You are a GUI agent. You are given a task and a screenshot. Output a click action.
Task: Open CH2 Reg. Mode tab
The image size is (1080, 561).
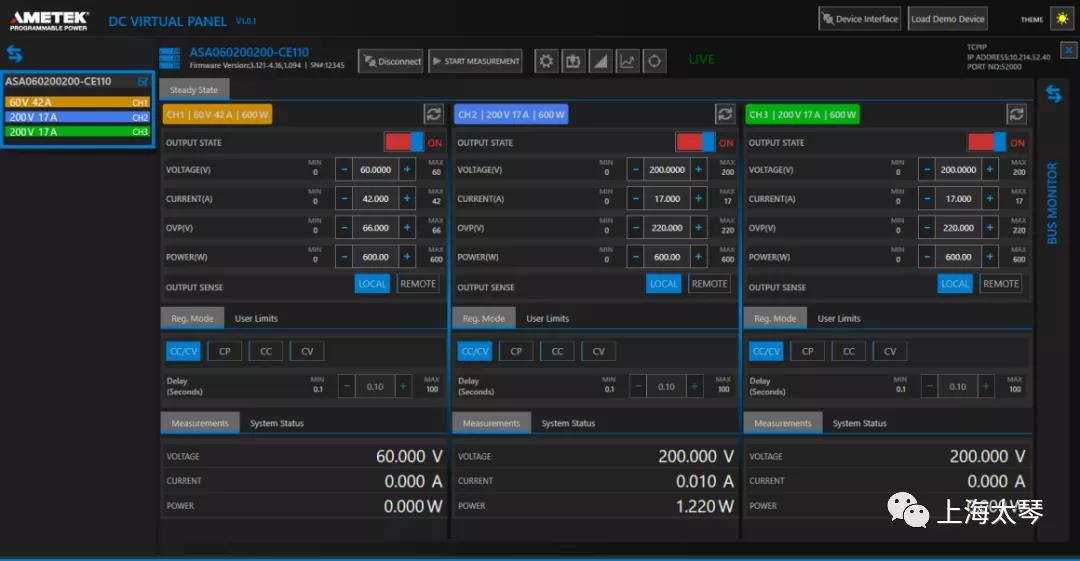(484, 318)
